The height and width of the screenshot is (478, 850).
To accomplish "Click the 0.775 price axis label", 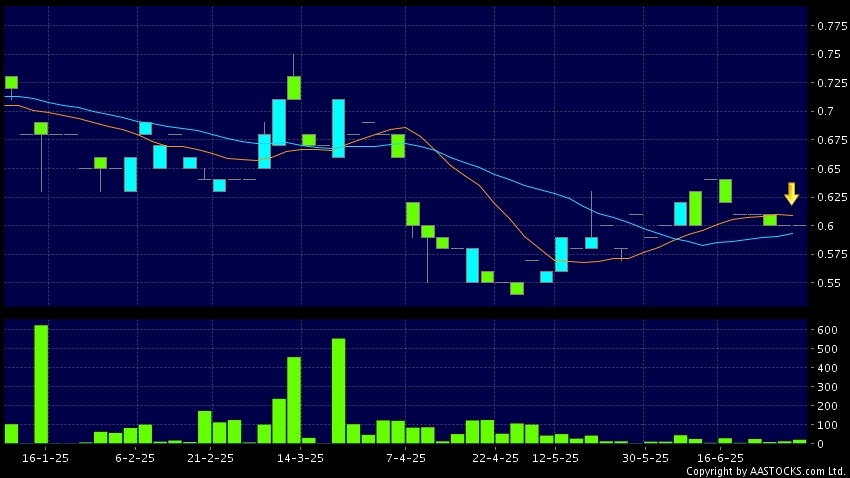I will 832,26.
